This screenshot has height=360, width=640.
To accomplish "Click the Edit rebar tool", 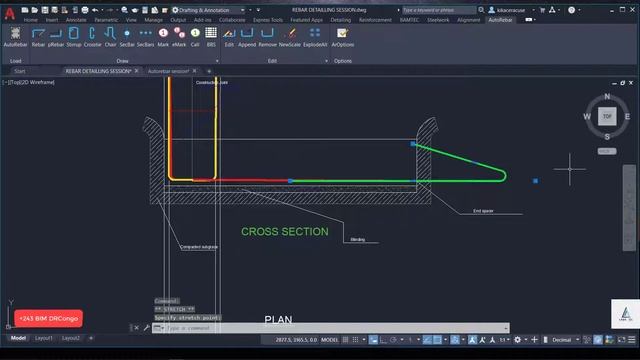I will tap(229, 37).
